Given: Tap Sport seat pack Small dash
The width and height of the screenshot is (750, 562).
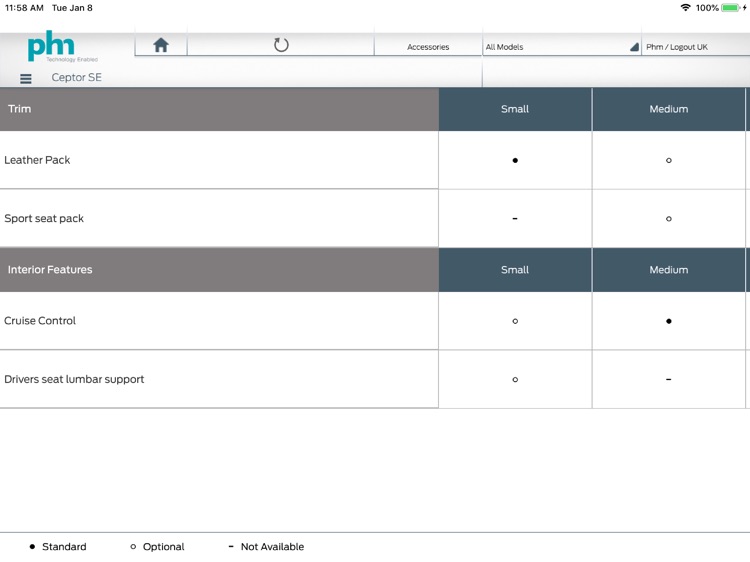Looking at the screenshot, I should pyautogui.click(x=515, y=219).
